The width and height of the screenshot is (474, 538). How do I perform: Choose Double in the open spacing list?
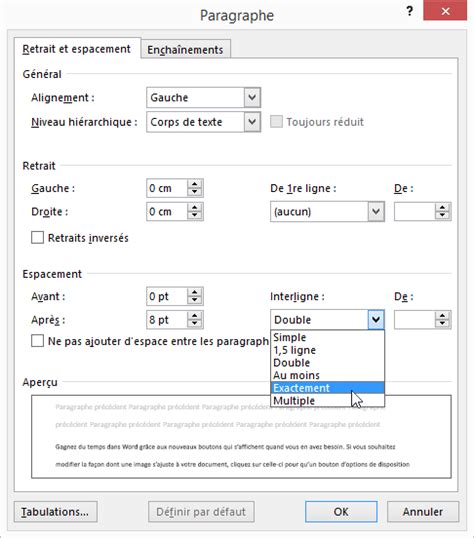click(327, 363)
